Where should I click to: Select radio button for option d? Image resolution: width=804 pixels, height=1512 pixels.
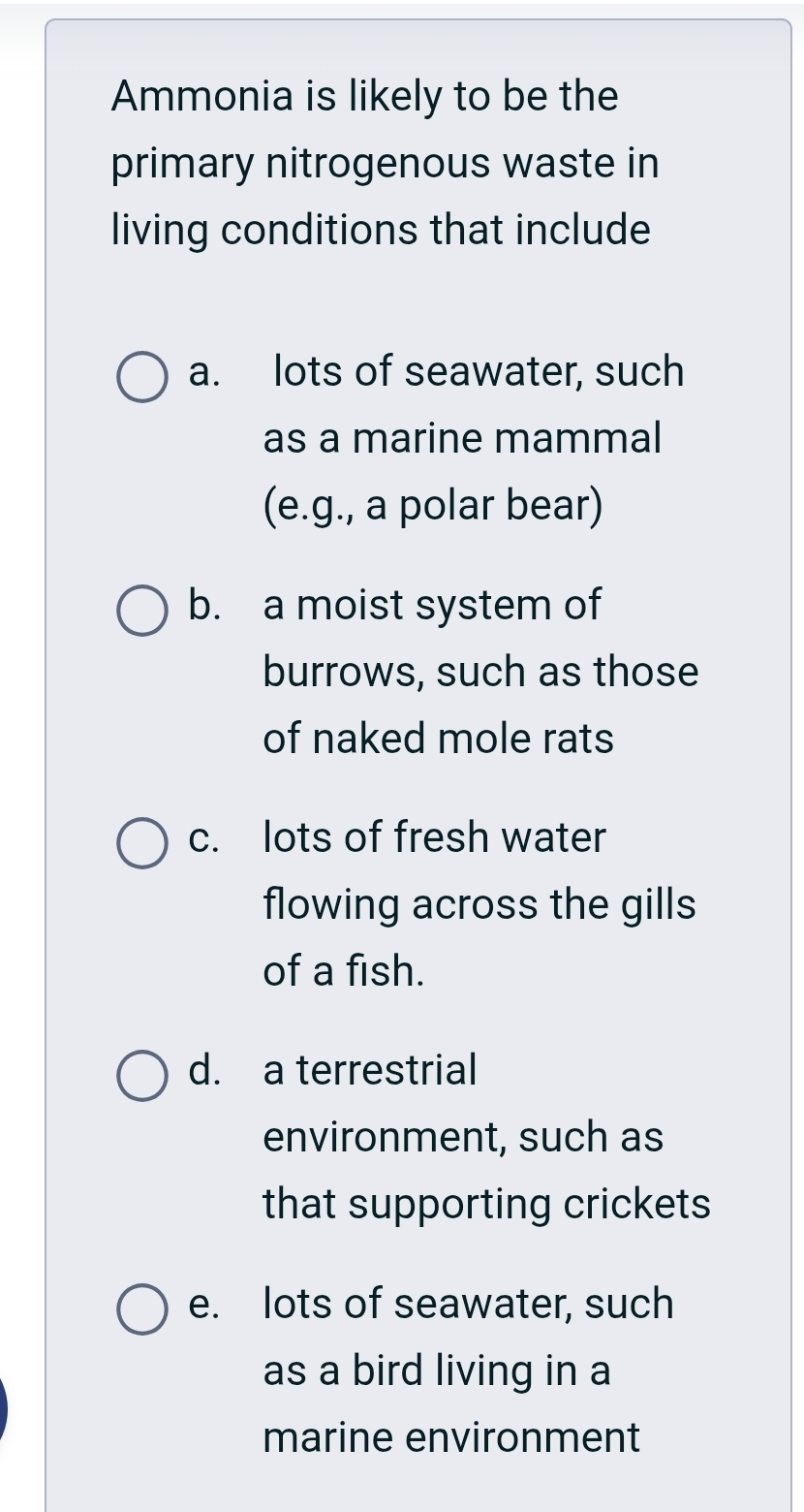pos(141,1076)
